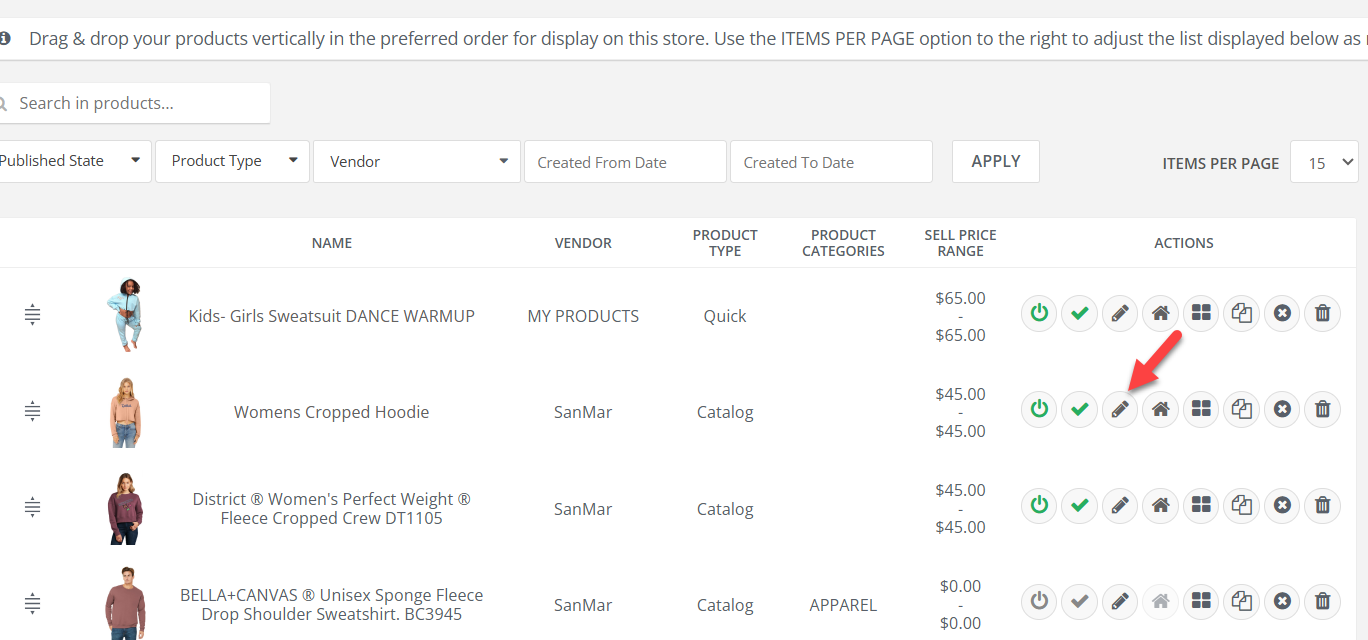Open the Vendor filter dropdown

(x=417, y=161)
